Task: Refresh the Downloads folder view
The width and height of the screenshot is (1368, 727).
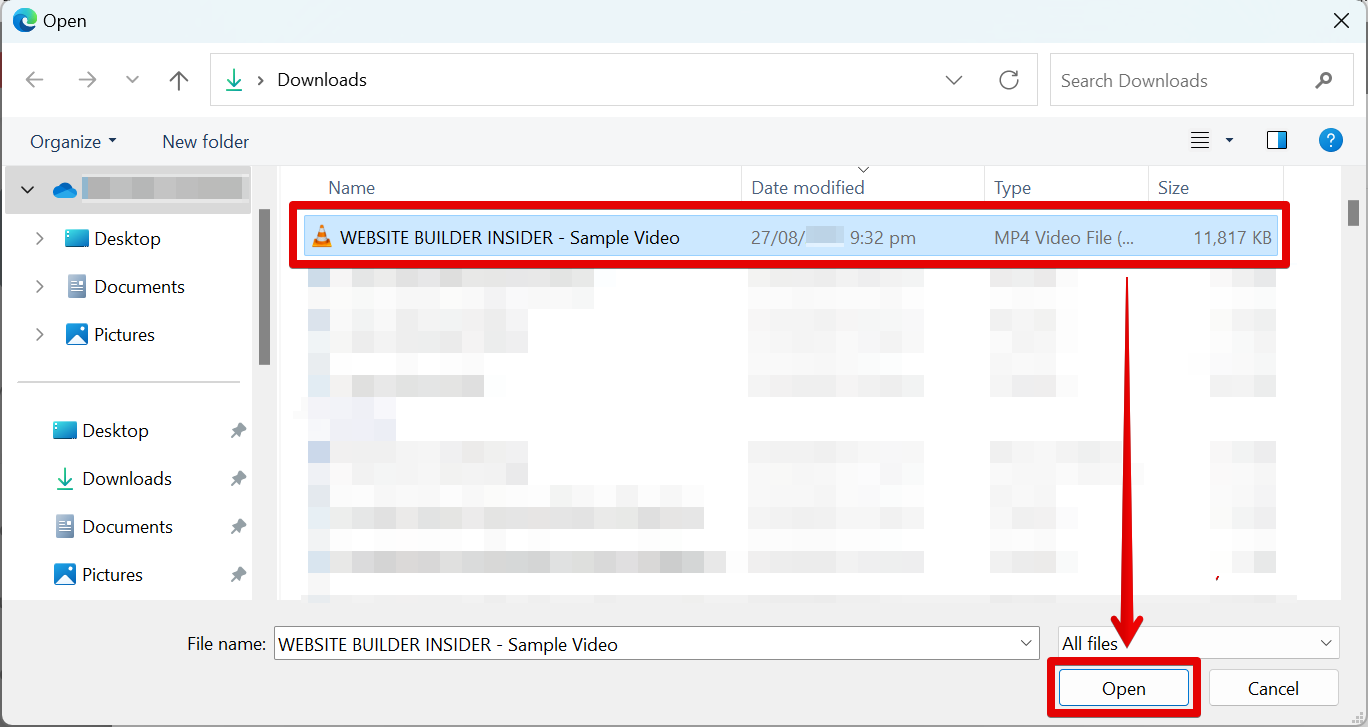Action: click(x=1009, y=80)
